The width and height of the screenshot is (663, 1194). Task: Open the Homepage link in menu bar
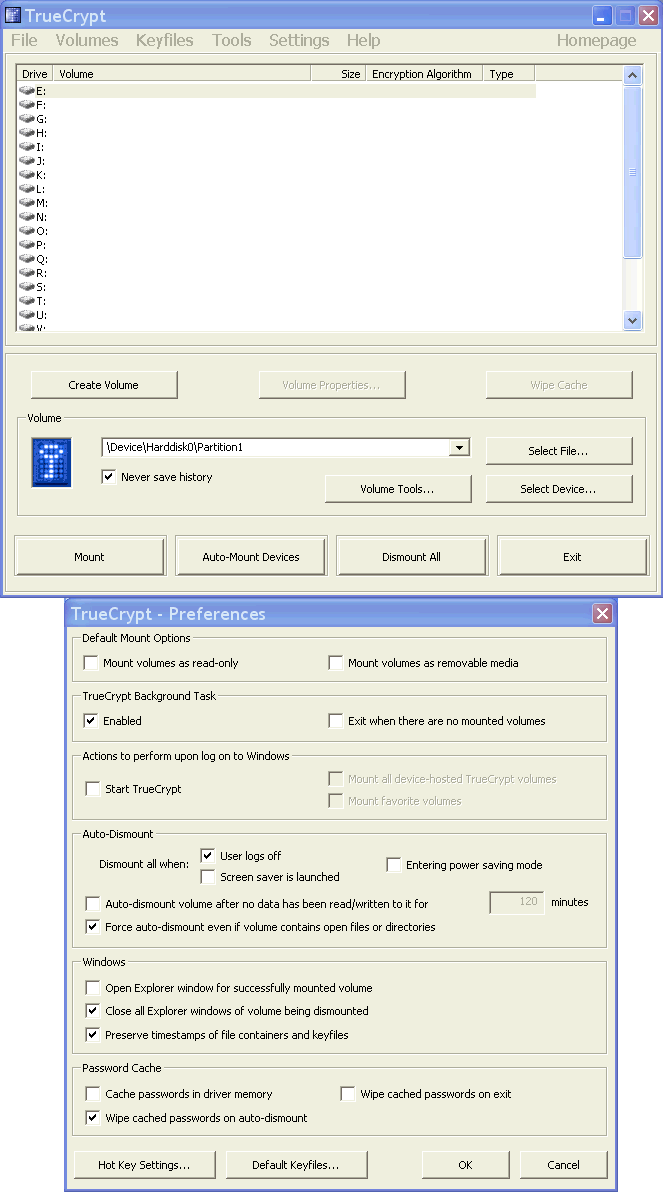(596, 40)
